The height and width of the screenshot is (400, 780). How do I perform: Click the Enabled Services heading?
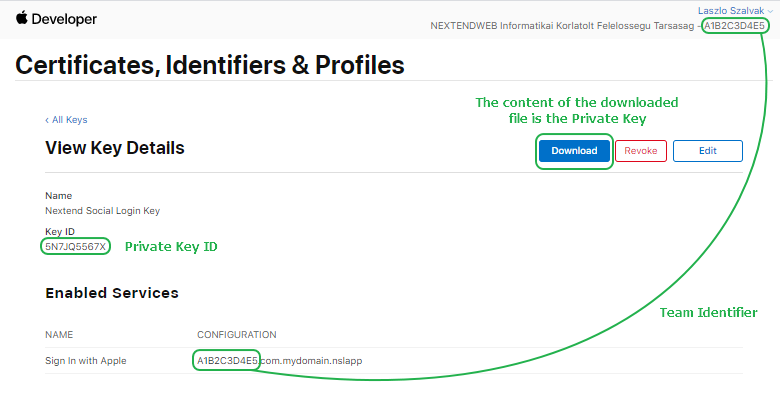[x=112, y=293]
